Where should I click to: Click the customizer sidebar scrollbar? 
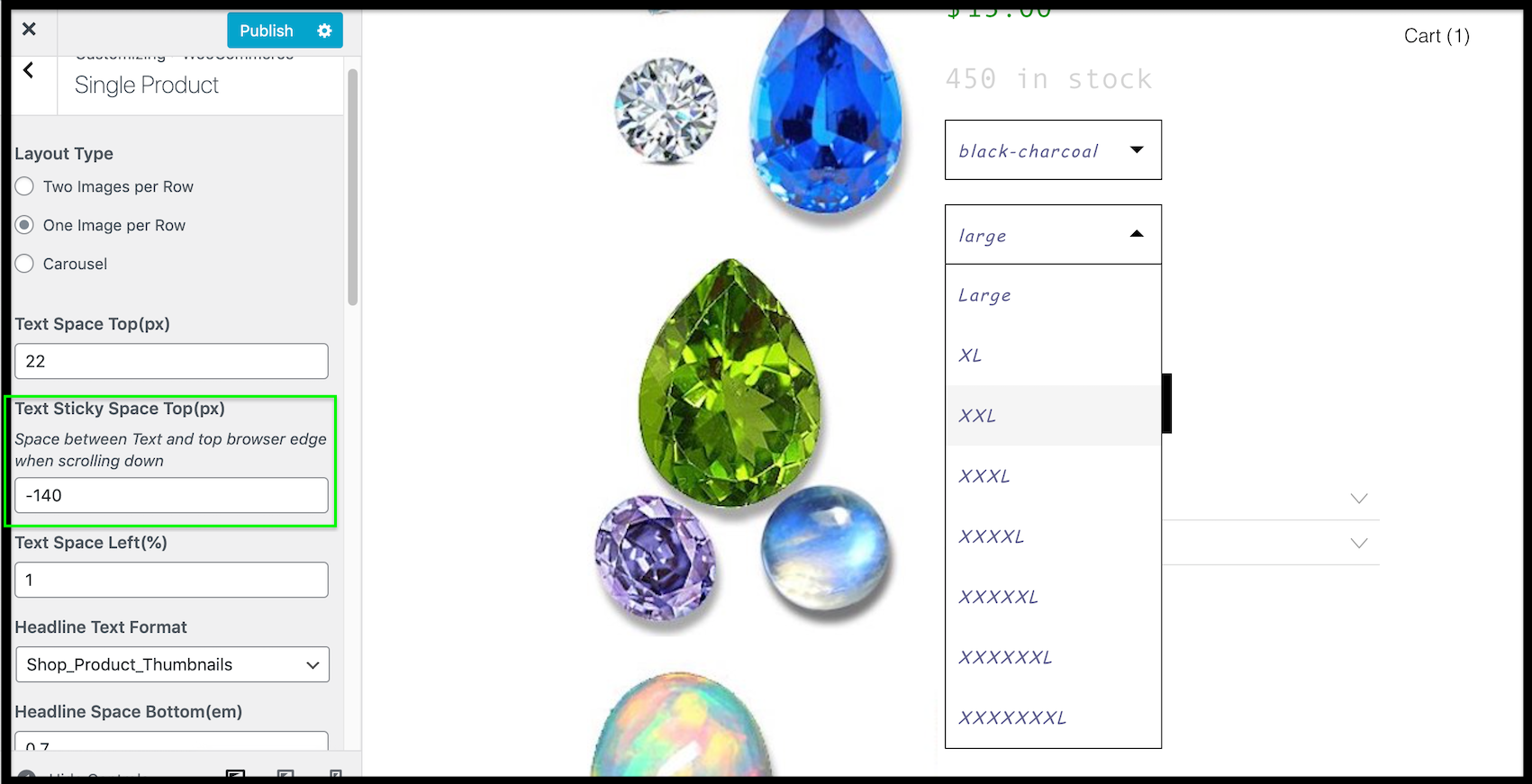tap(353, 187)
